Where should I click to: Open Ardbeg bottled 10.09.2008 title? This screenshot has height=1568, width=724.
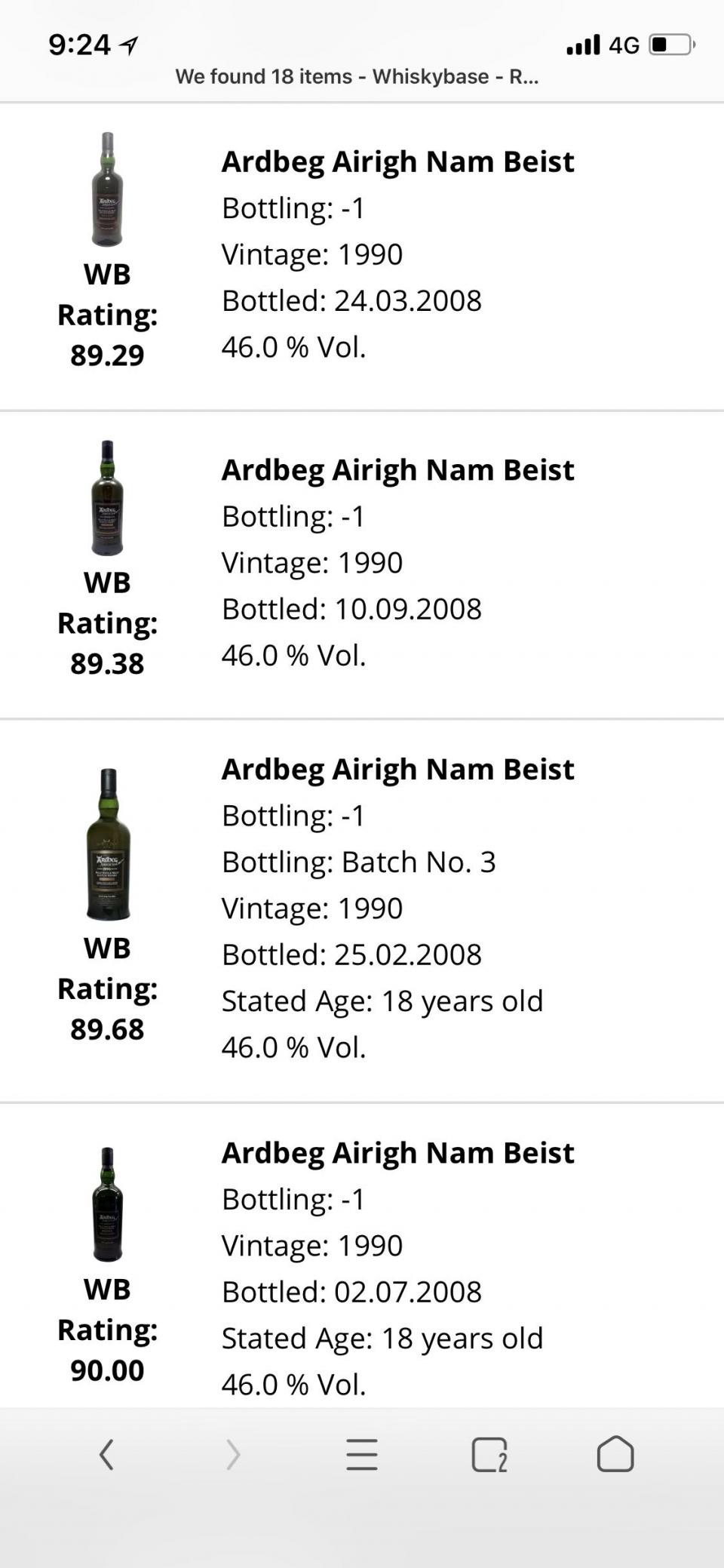point(397,469)
